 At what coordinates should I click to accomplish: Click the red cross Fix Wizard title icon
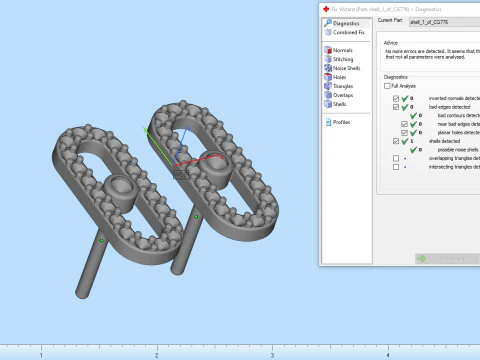[326, 9]
